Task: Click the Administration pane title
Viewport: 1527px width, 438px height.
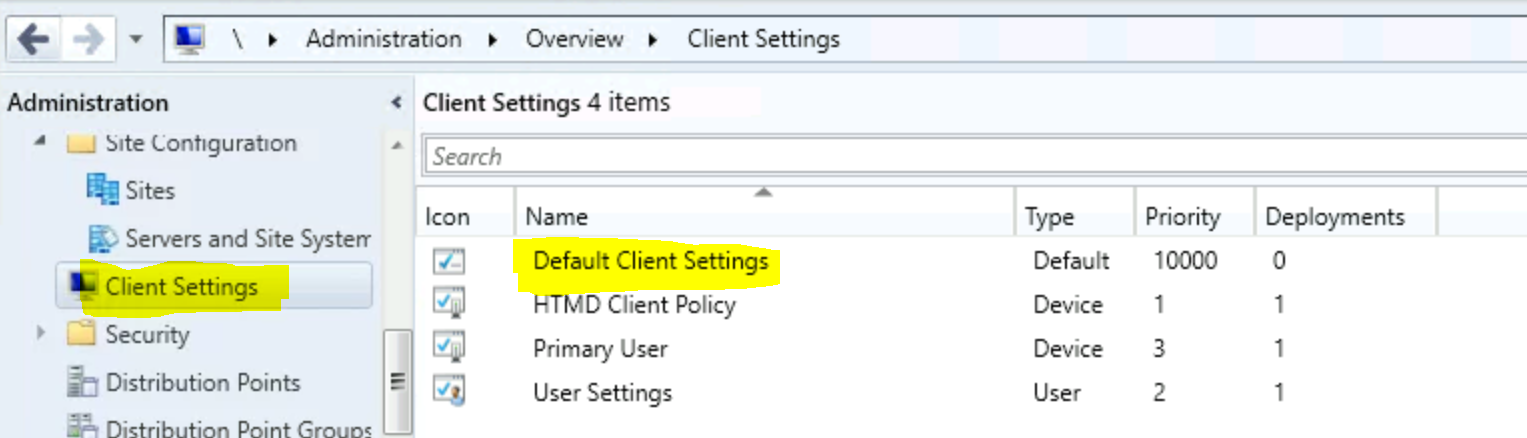Action: point(88,102)
